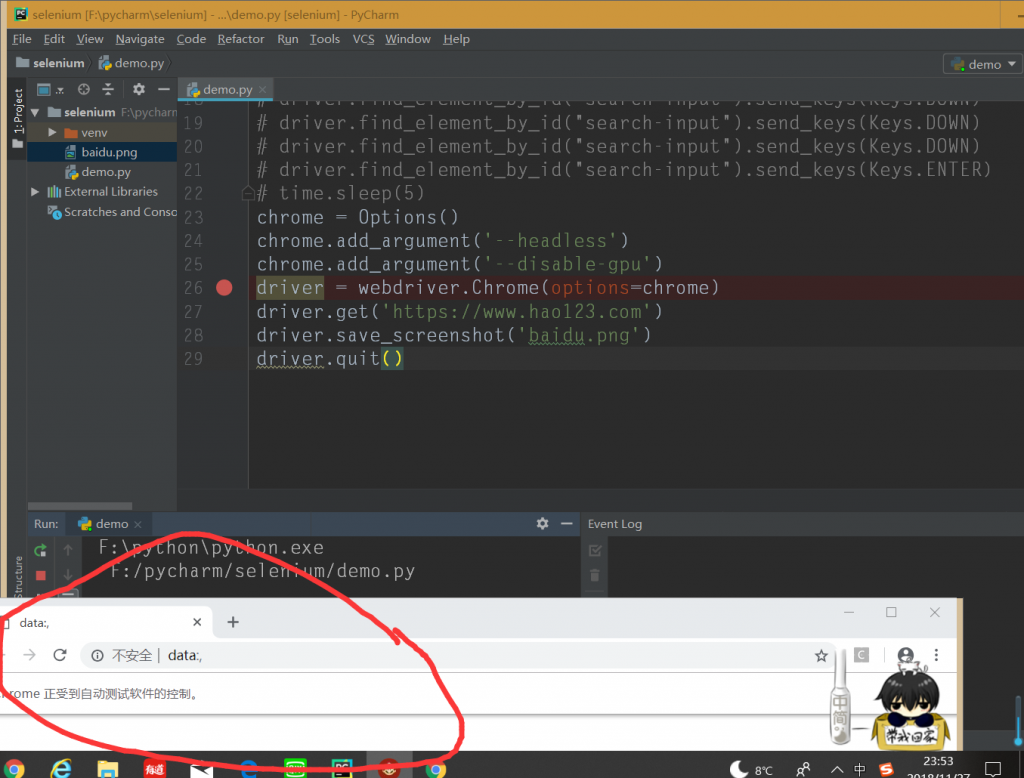The image size is (1024, 778).
Task: Open the Run menu
Action: click(287, 39)
